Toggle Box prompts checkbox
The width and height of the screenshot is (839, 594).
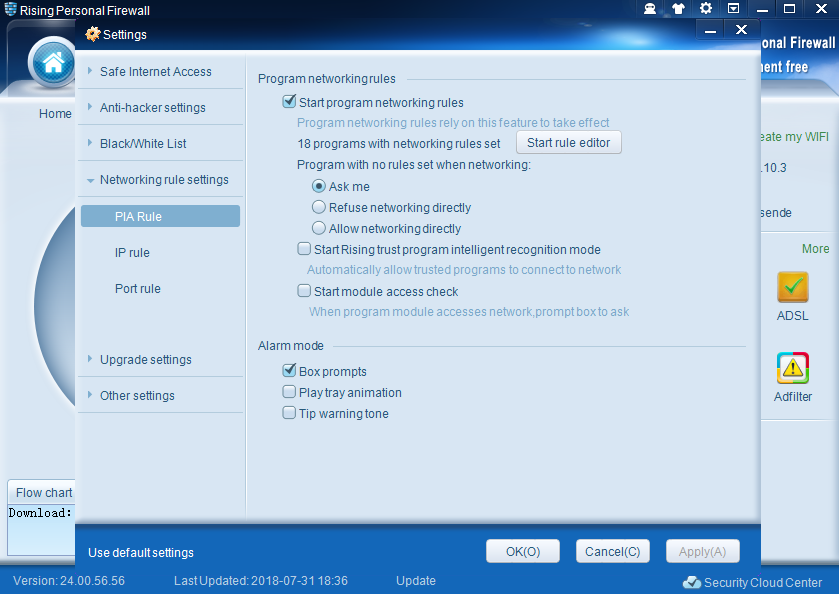click(x=289, y=370)
